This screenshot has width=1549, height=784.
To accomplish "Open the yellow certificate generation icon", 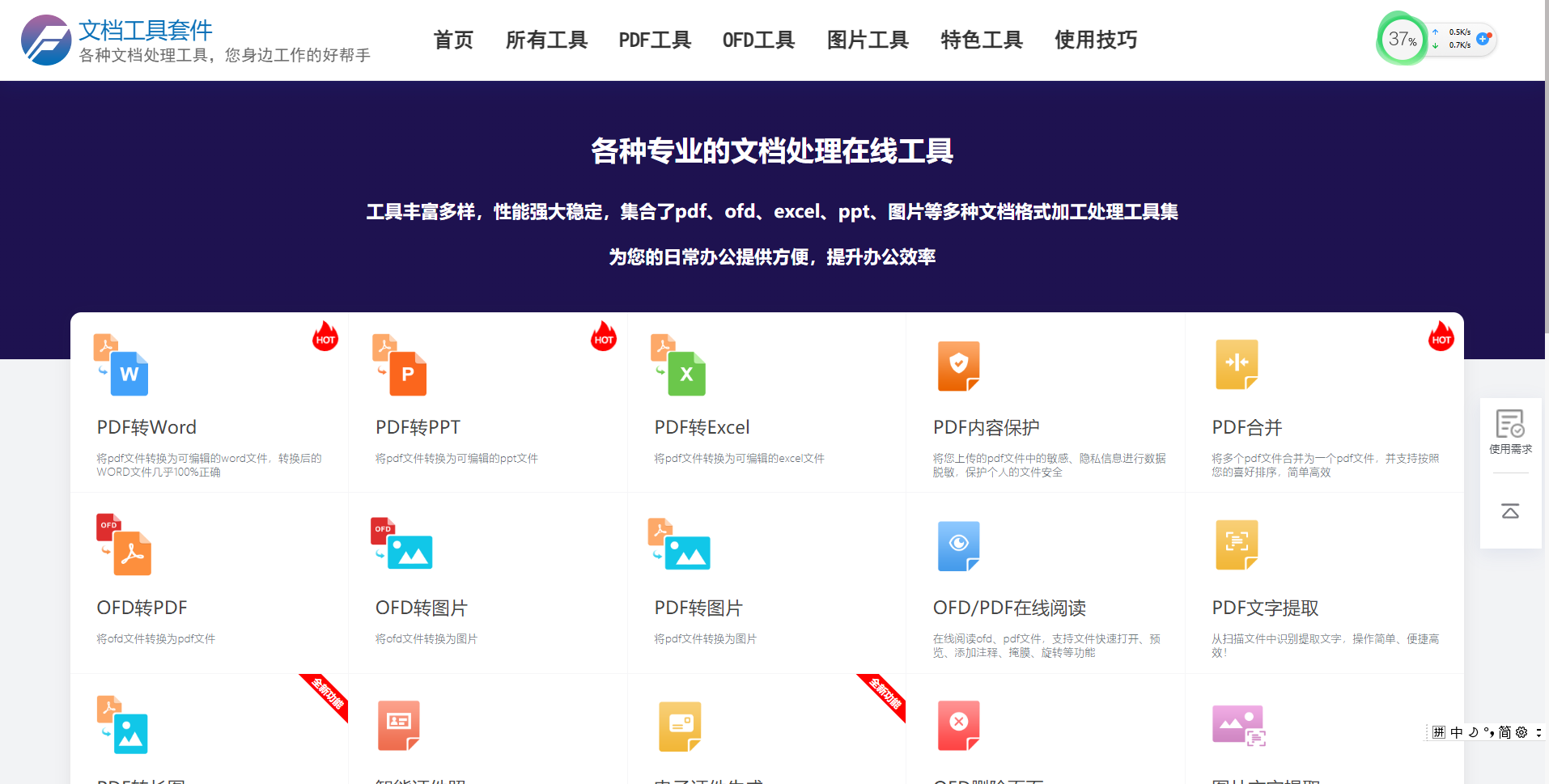I will pos(681,726).
